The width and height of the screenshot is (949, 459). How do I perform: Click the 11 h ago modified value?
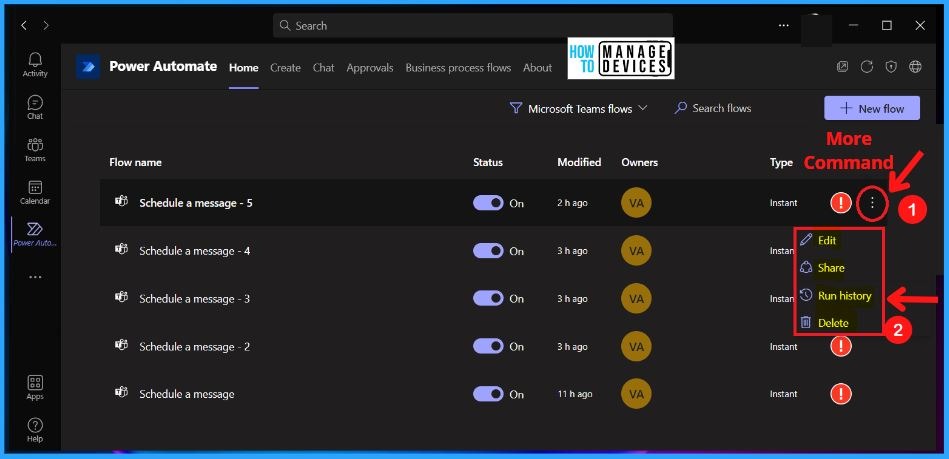click(575, 394)
